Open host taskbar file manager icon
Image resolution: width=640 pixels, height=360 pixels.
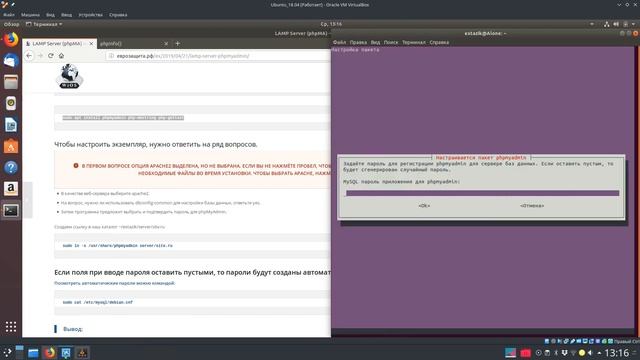pos(33,353)
